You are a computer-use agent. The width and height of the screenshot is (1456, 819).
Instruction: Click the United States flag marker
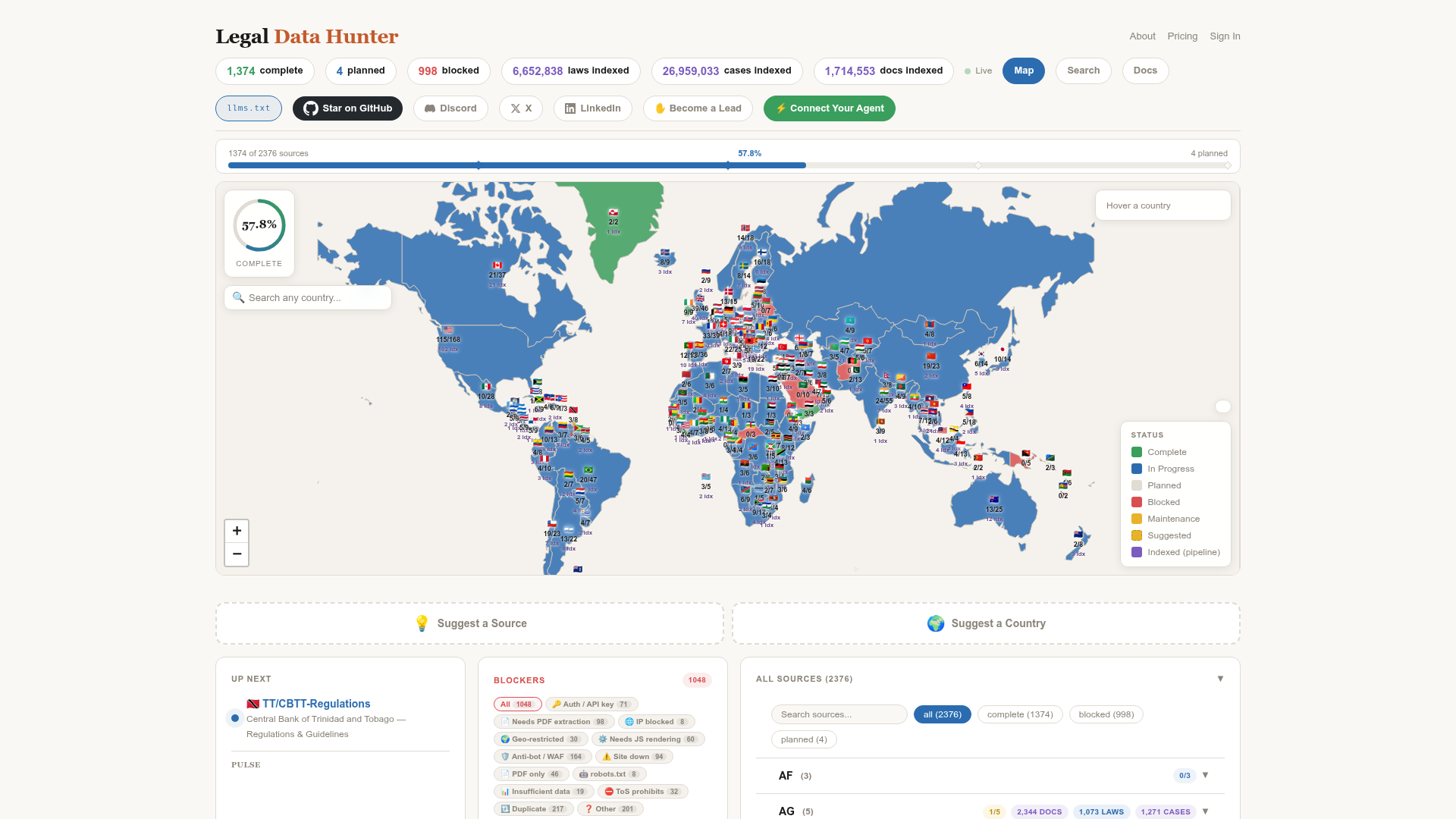[x=448, y=330]
